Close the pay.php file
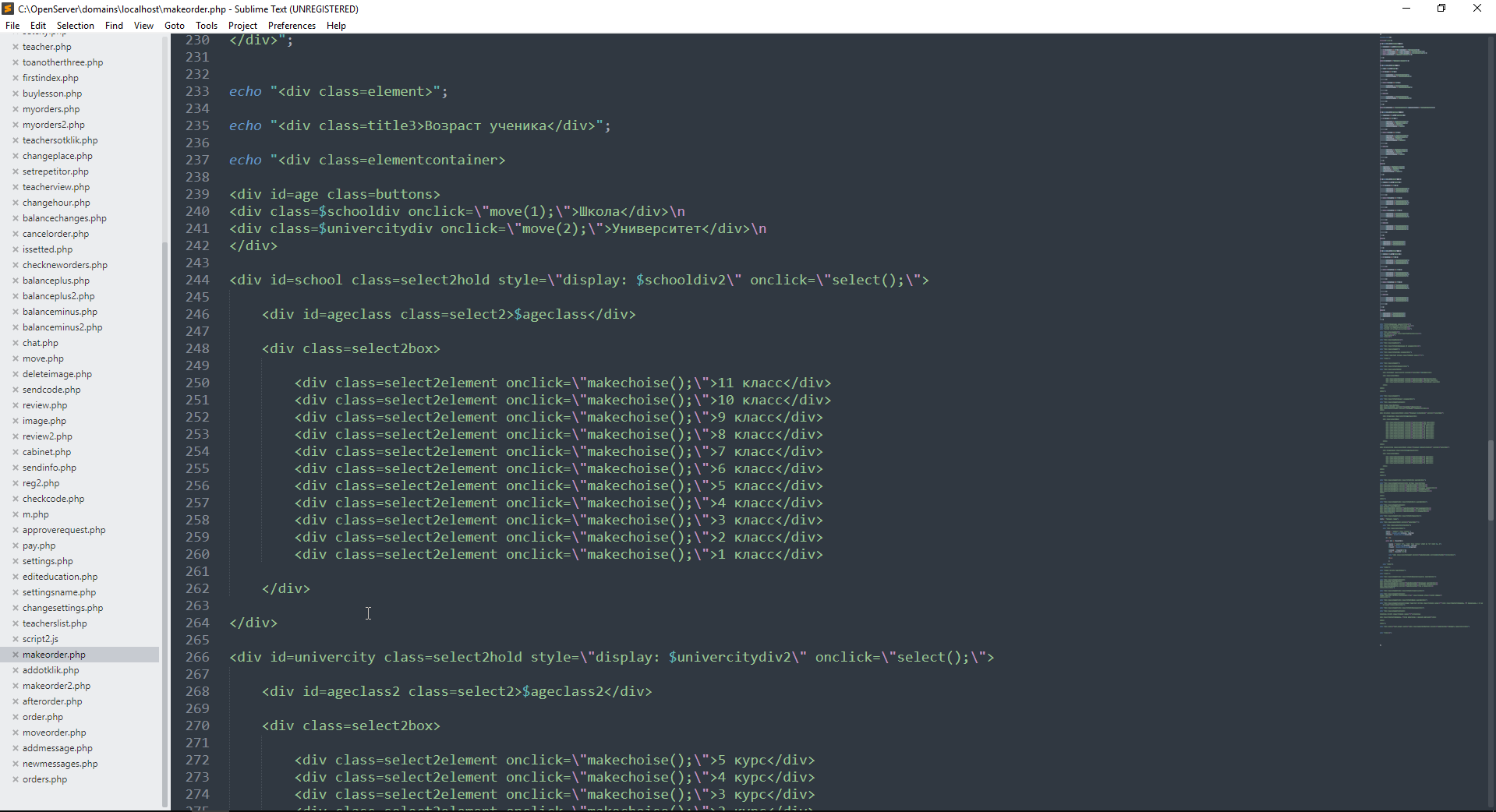Image resolution: width=1496 pixels, height=812 pixels. pos(16,545)
